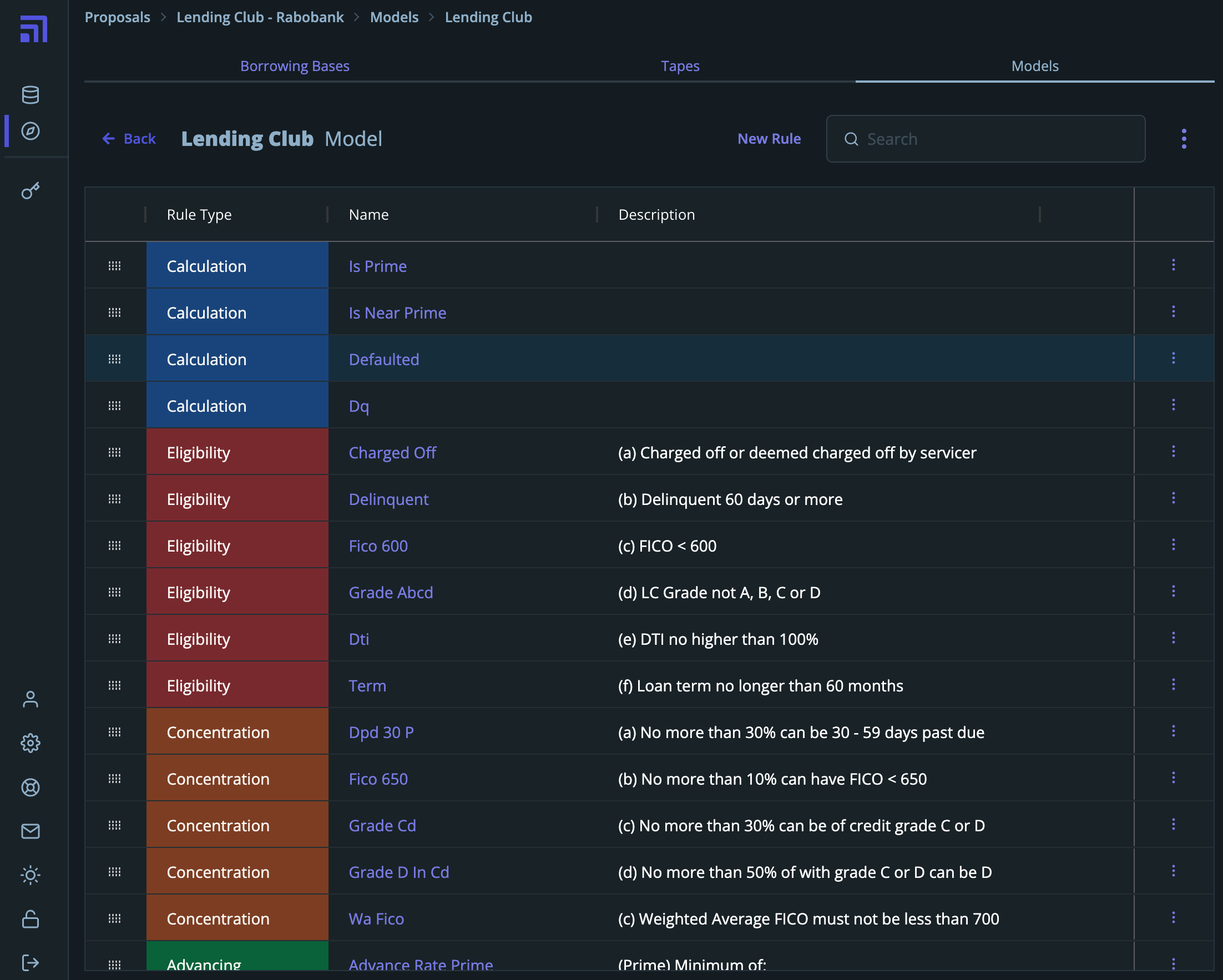Open the compass explore icon

coord(31,131)
